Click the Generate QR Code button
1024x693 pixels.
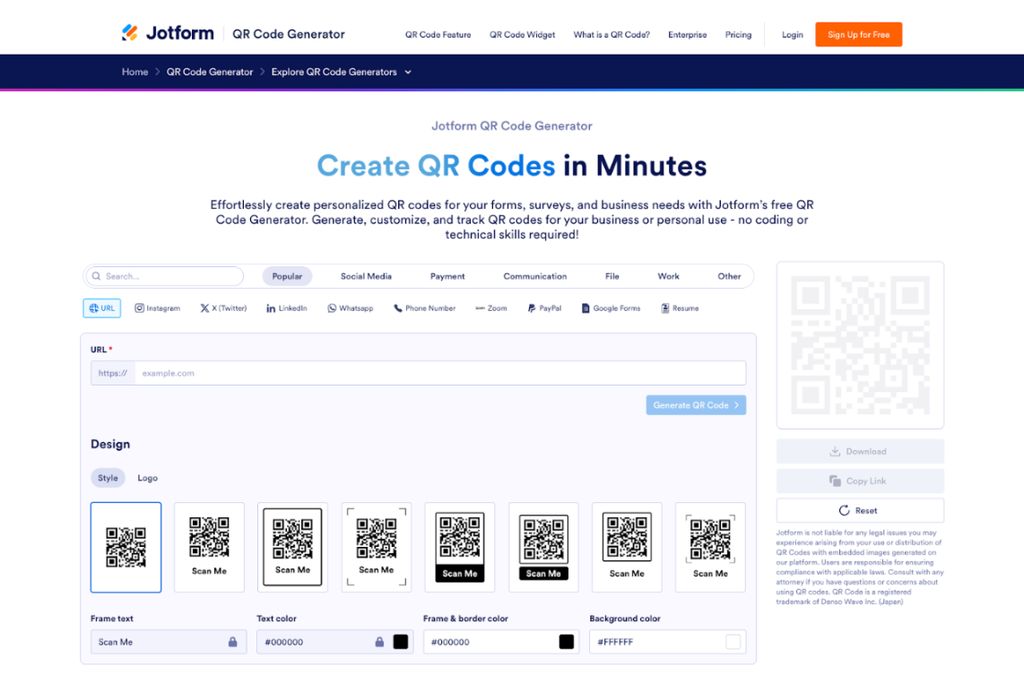[695, 405]
